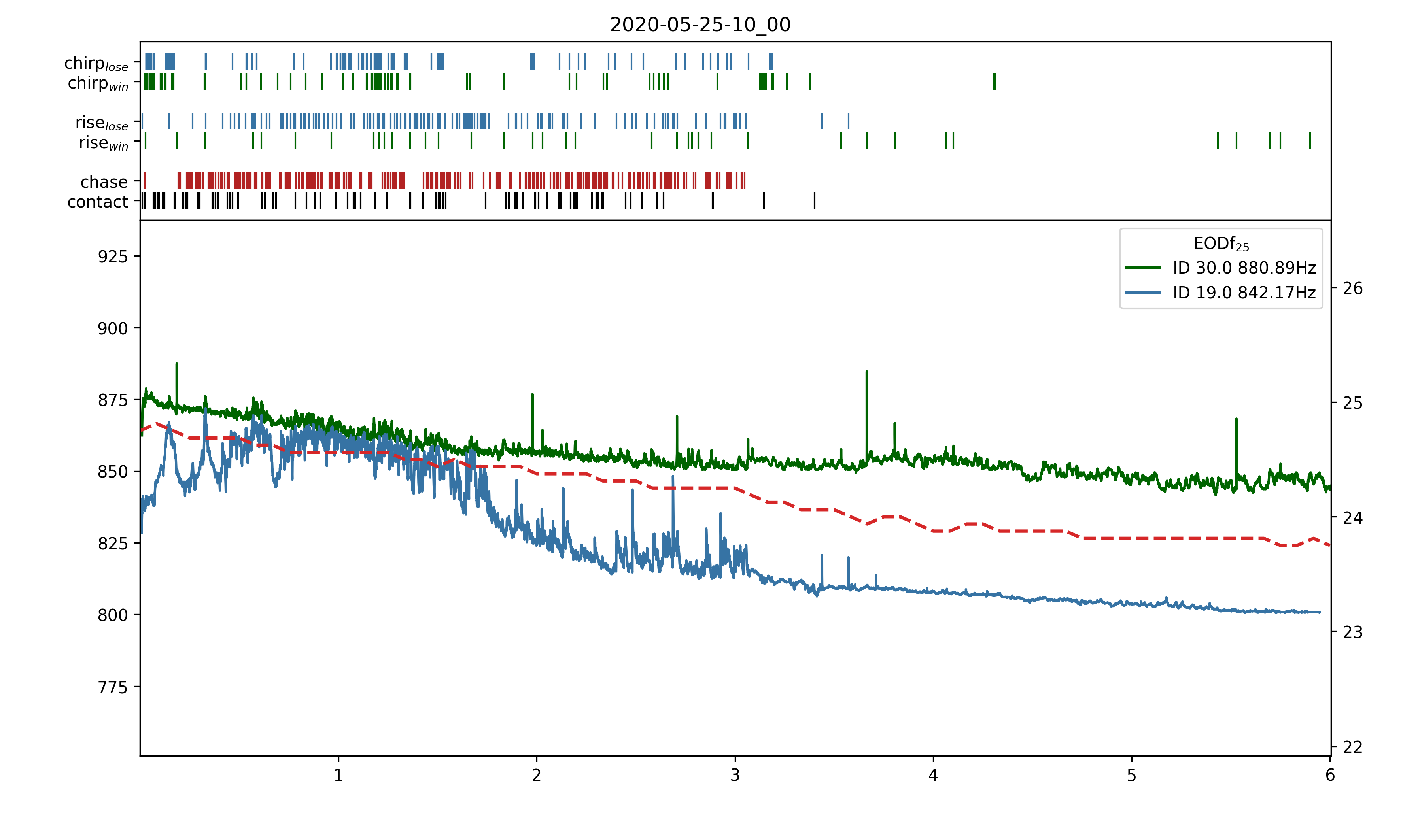Viewport: 1401px width, 840px height.
Task: Click the chase row label
Action: (104, 182)
